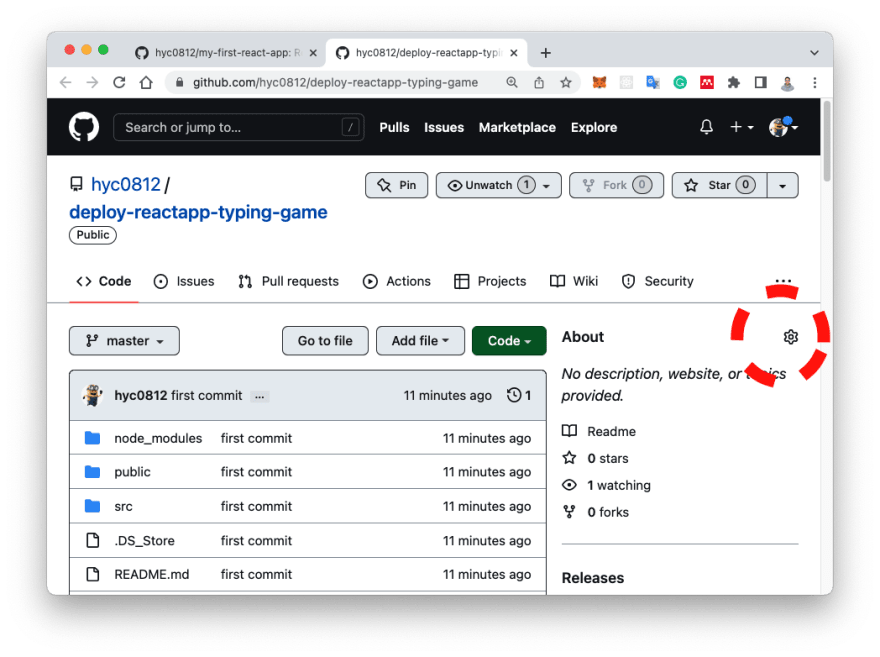
Task: Open the src folder
Action: [123, 506]
